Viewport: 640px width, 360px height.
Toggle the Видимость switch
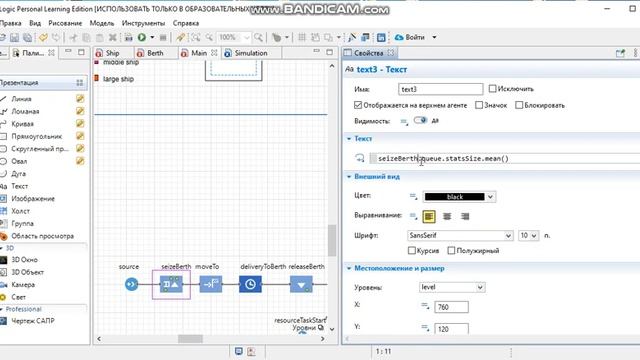[x=420, y=120]
